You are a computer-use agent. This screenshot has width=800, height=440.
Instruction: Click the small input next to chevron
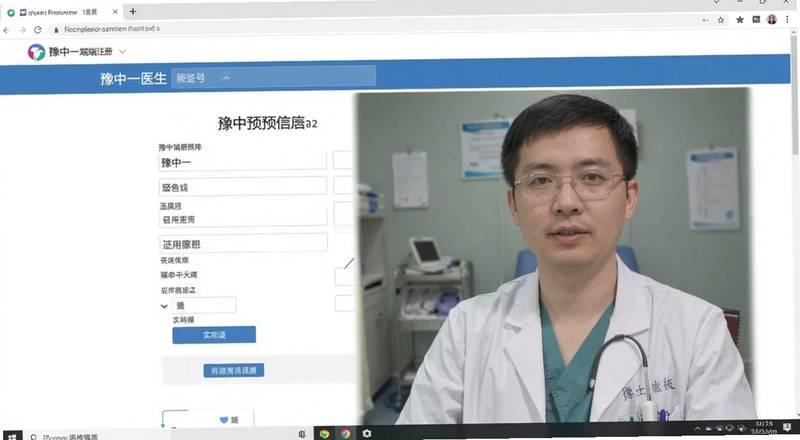[x=204, y=305]
